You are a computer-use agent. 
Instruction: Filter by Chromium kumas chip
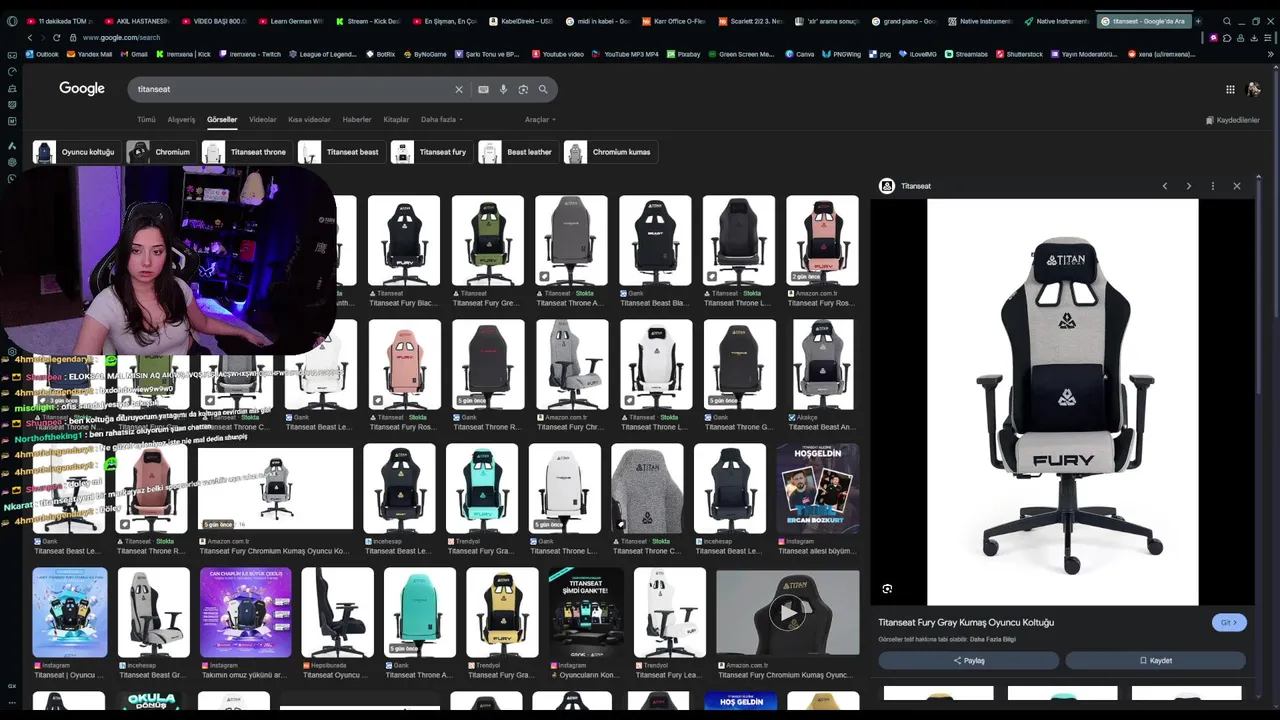click(x=609, y=152)
